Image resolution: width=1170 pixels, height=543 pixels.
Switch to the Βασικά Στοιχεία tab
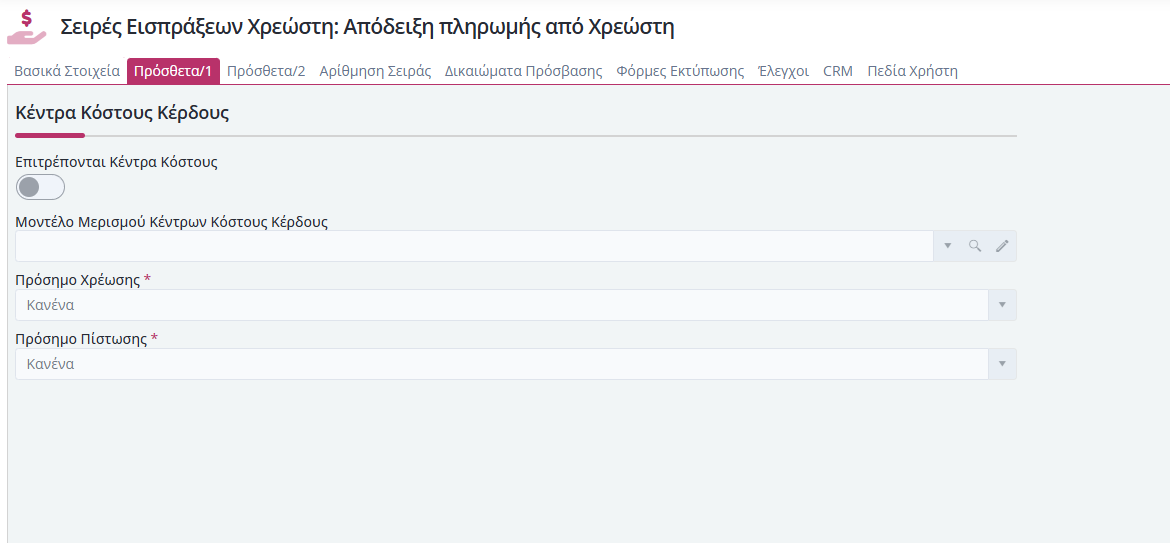pyautogui.click(x=67, y=72)
